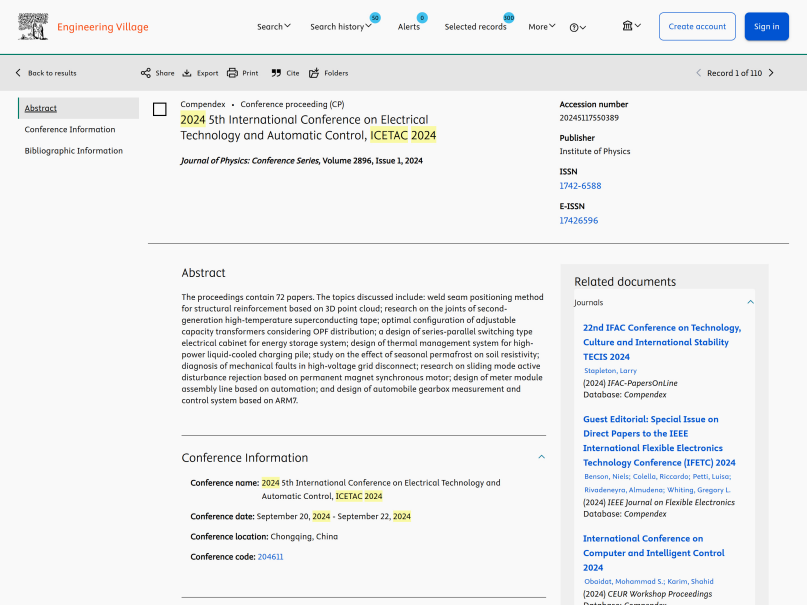This screenshot has width=807, height=605.
Task: Click the Folders button label
Action: tap(336, 73)
